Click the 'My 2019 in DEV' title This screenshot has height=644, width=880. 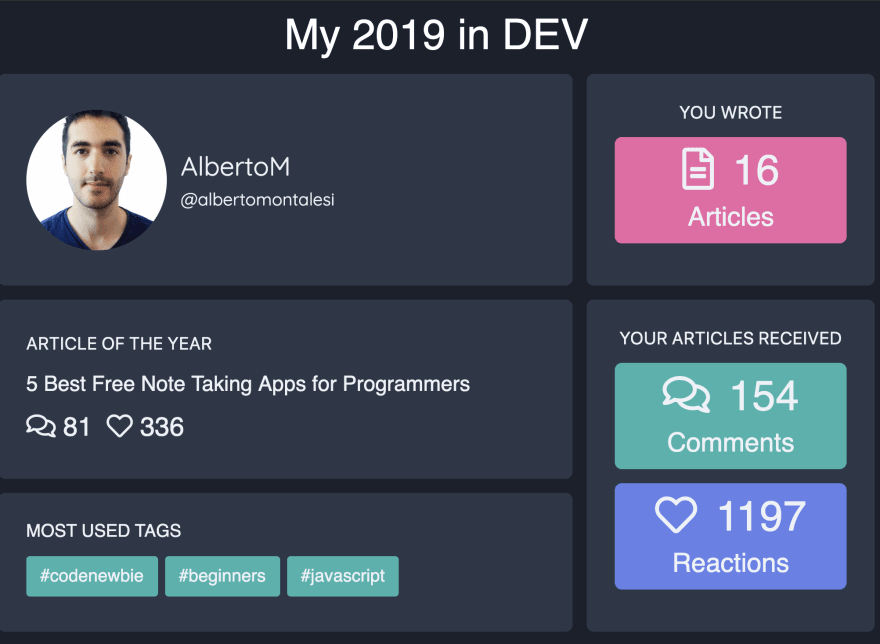pos(436,35)
